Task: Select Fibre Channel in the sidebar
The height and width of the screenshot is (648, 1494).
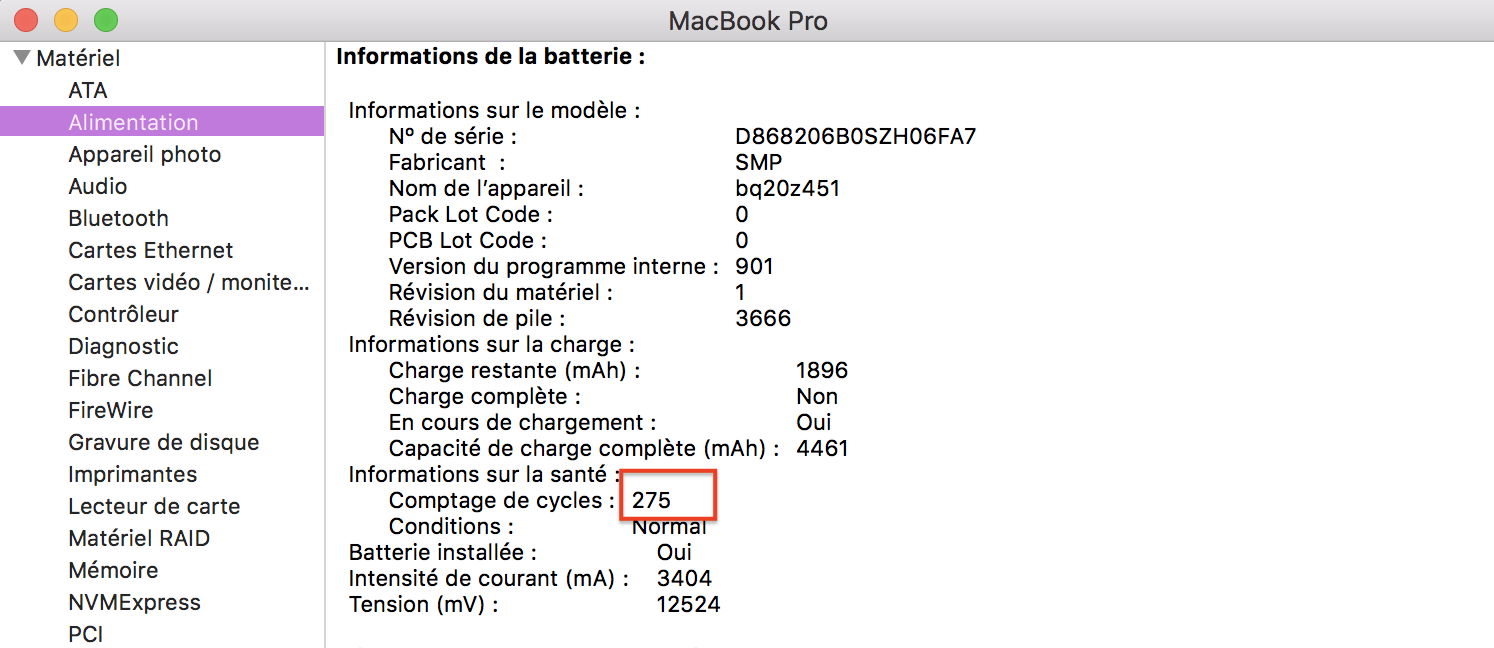Action: pyautogui.click(x=140, y=378)
